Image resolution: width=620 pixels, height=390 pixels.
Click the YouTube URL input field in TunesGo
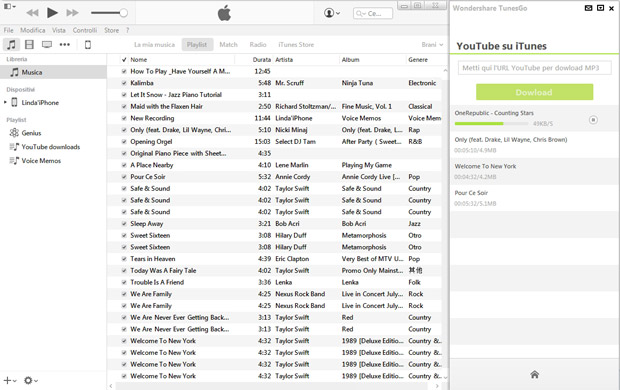pos(535,68)
